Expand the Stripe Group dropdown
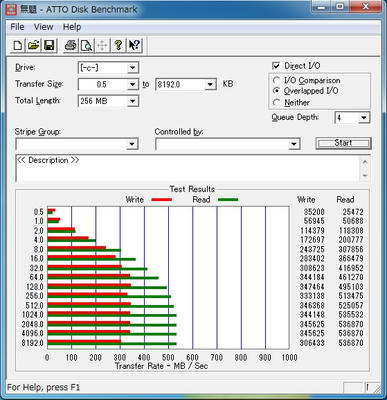387x400 pixels. [x=132, y=144]
